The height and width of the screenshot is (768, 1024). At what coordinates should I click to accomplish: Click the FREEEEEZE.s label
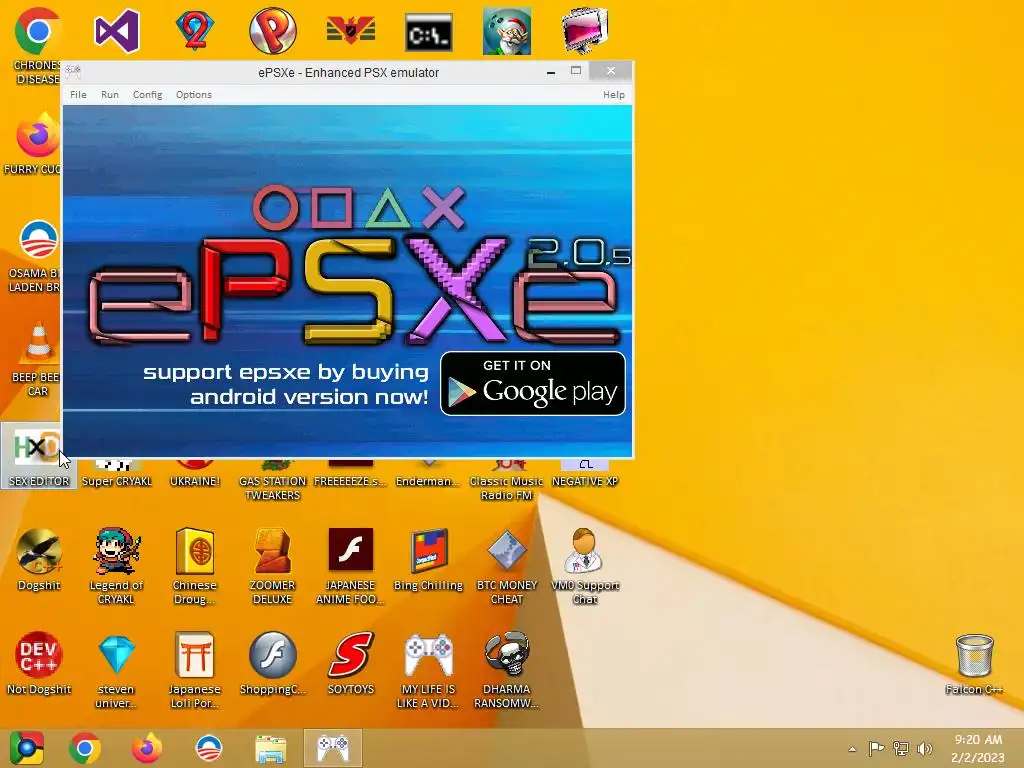point(351,481)
